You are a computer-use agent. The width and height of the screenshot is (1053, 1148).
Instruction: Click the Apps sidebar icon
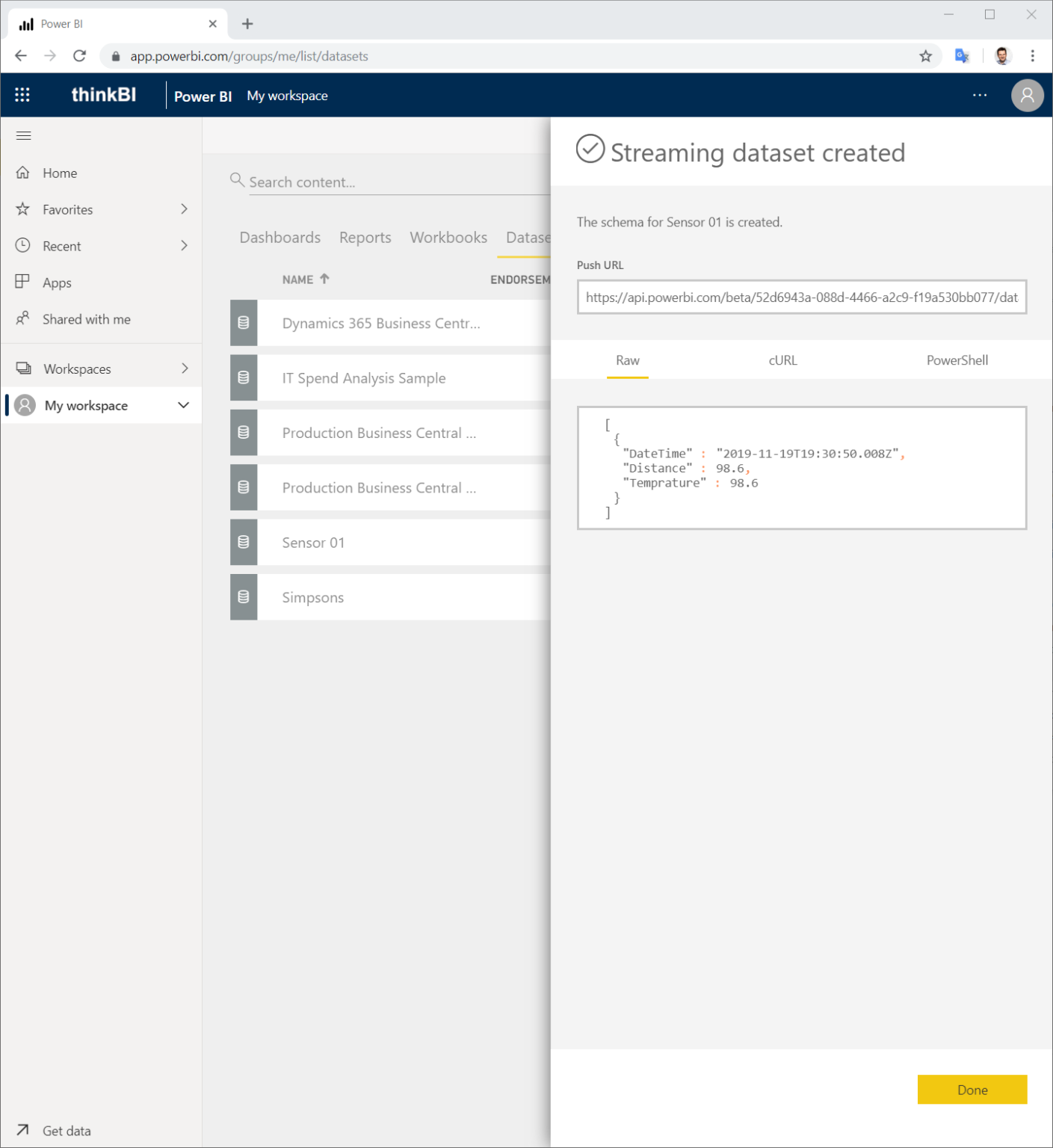point(23,282)
